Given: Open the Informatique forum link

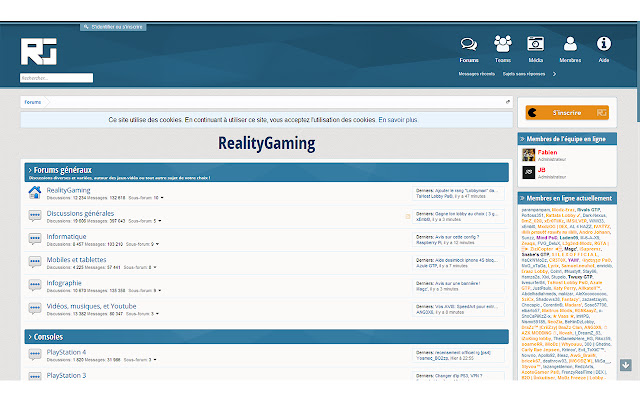Looking at the screenshot, I should [66, 237].
